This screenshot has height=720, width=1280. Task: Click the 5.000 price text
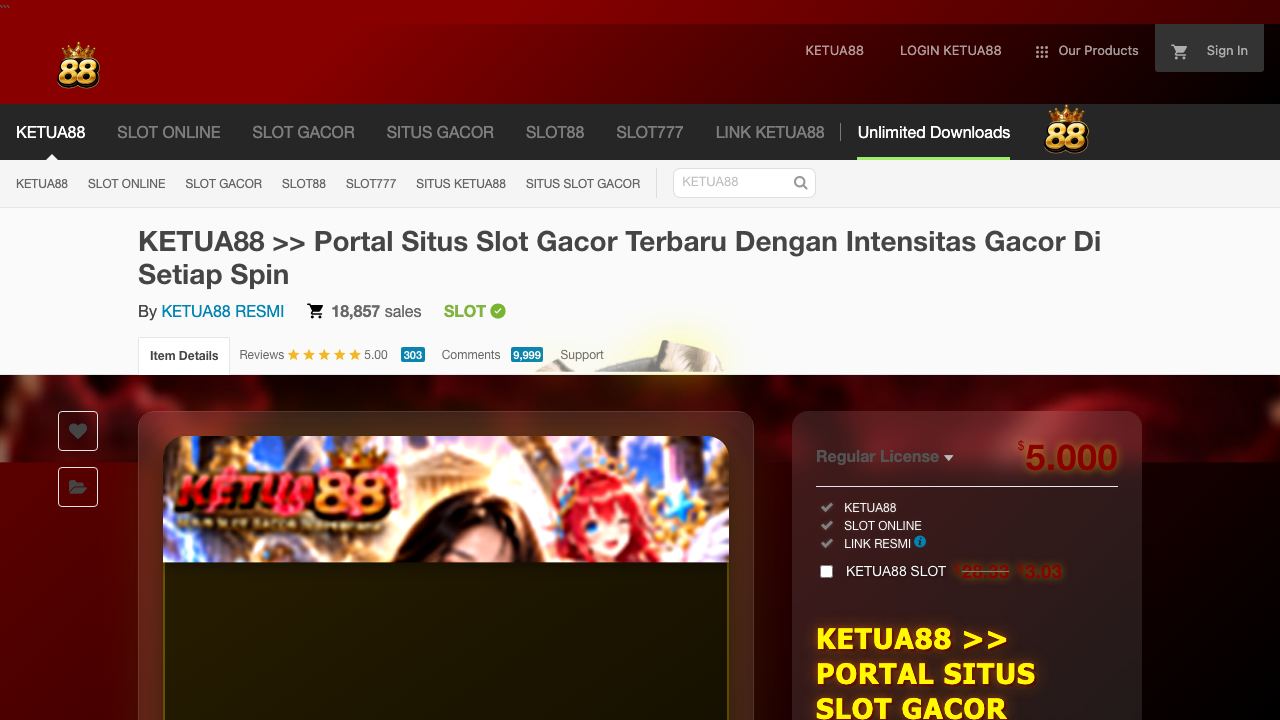[x=1071, y=457]
